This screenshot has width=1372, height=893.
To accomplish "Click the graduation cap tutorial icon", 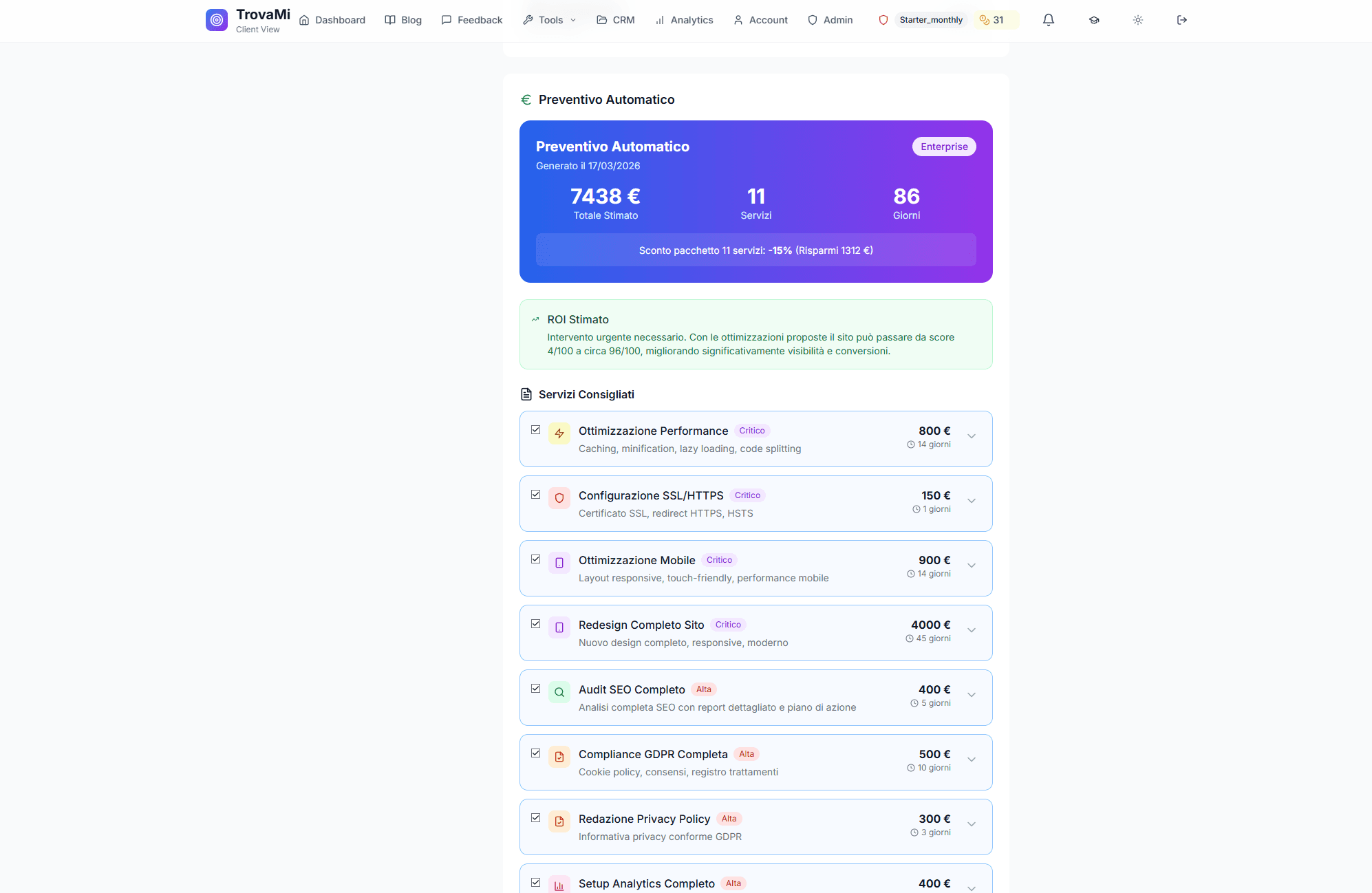I will (1093, 20).
